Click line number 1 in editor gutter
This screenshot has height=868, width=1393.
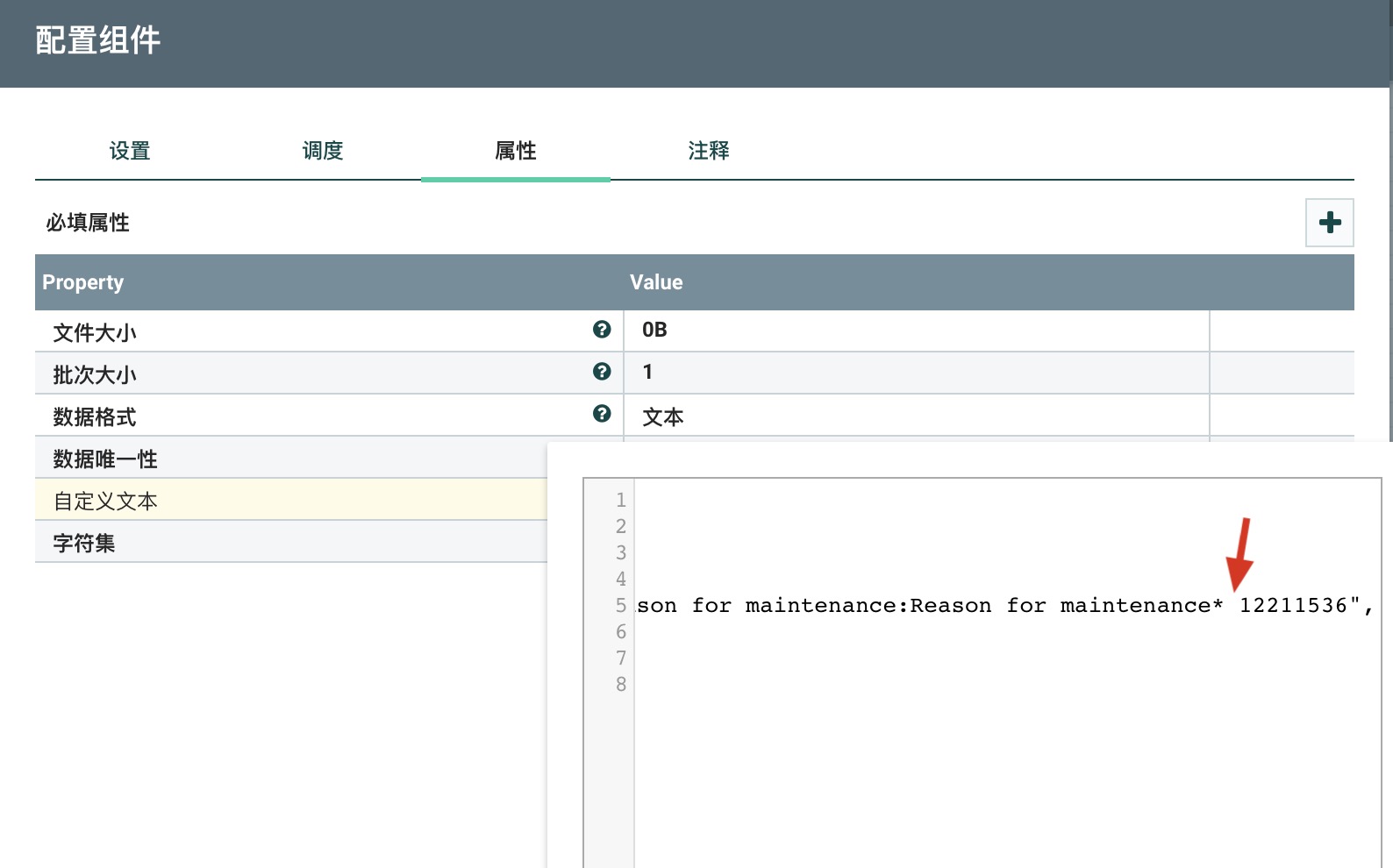point(620,501)
